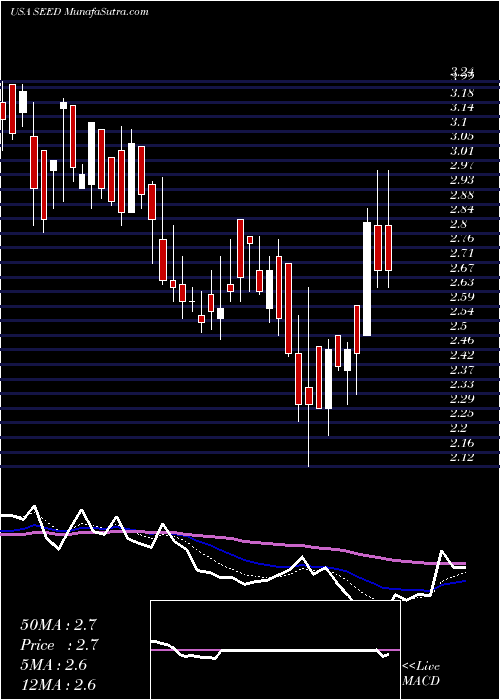Click the 2.12 price axis label

tap(462, 457)
